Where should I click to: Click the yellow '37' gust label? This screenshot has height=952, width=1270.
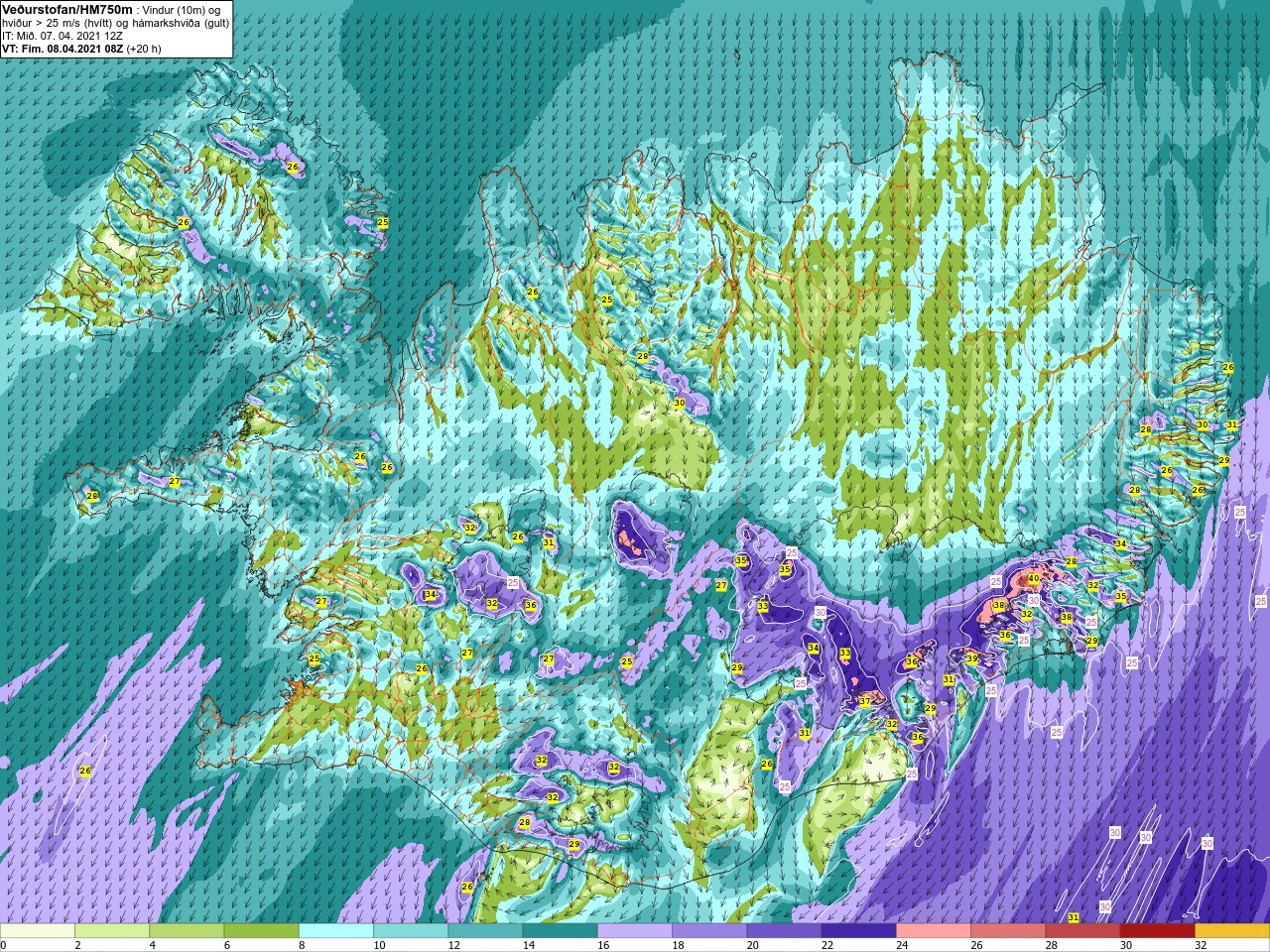point(865,701)
